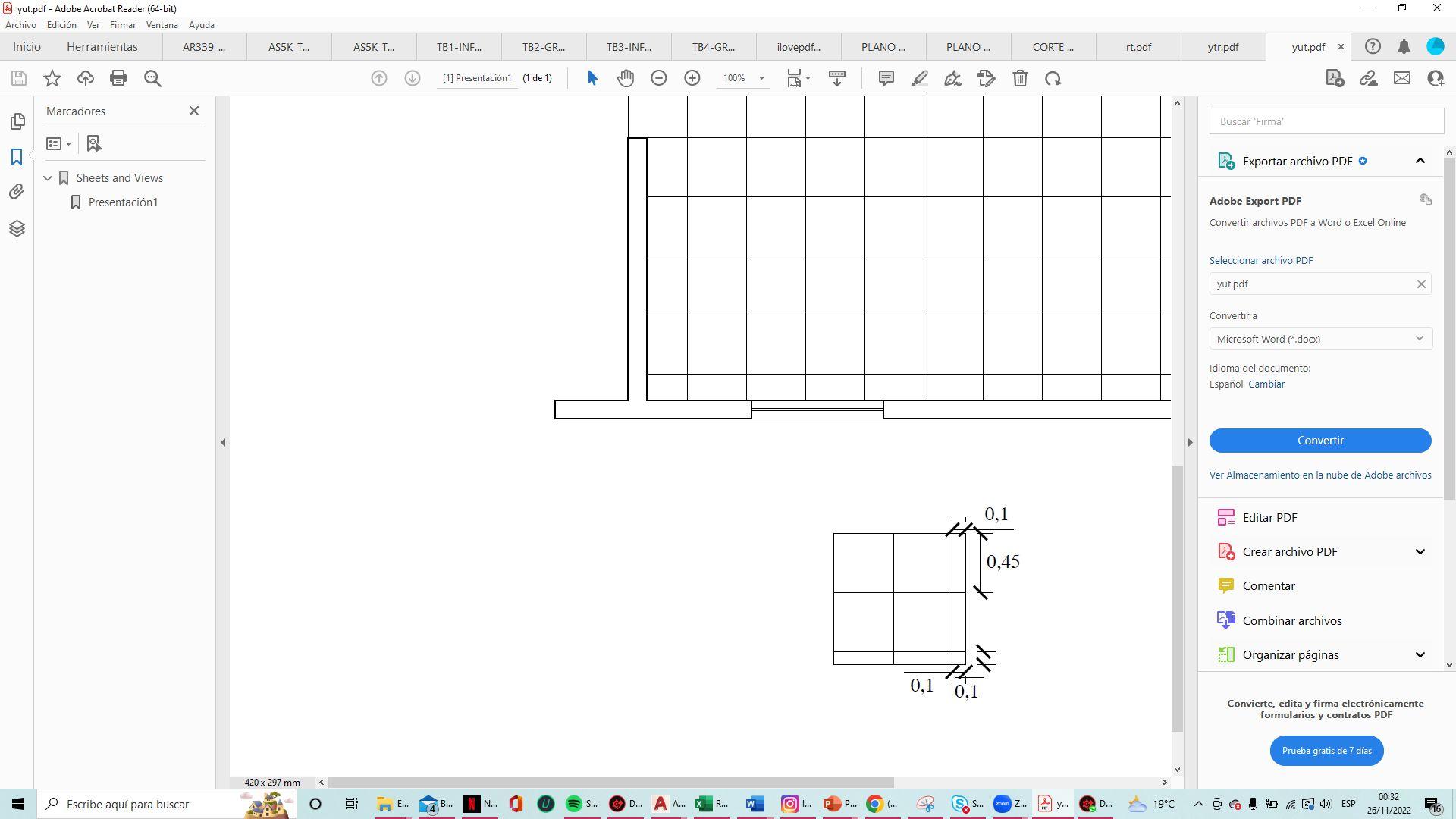Click the Cambiar language link
The height and width of the screenshot is (819, 1456).
point(1266,384)
